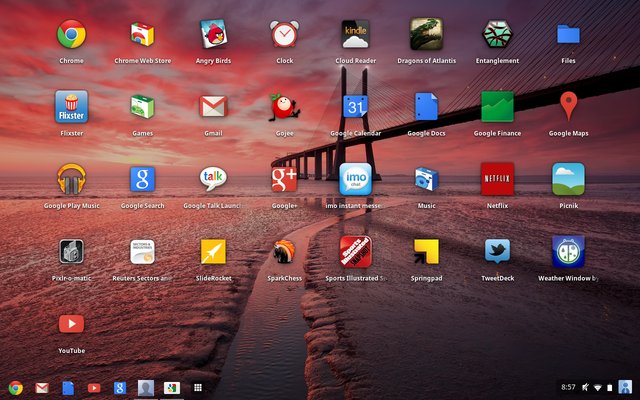
Task: Start the Entanglement game
Action: 498,34
